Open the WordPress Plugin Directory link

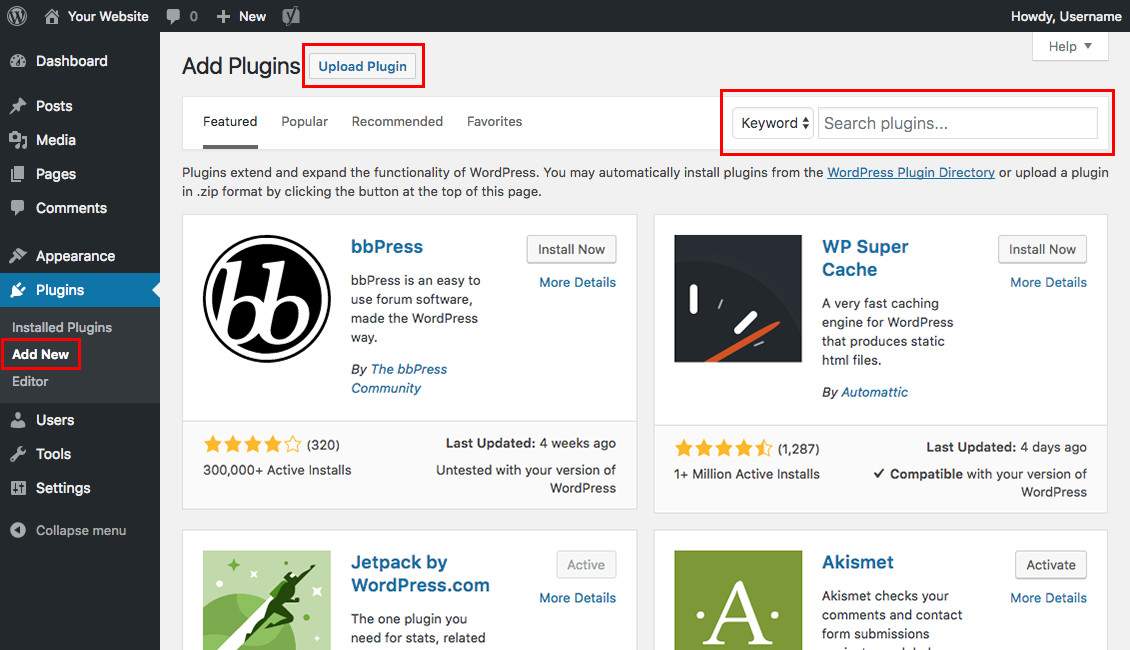click(910, 172)
